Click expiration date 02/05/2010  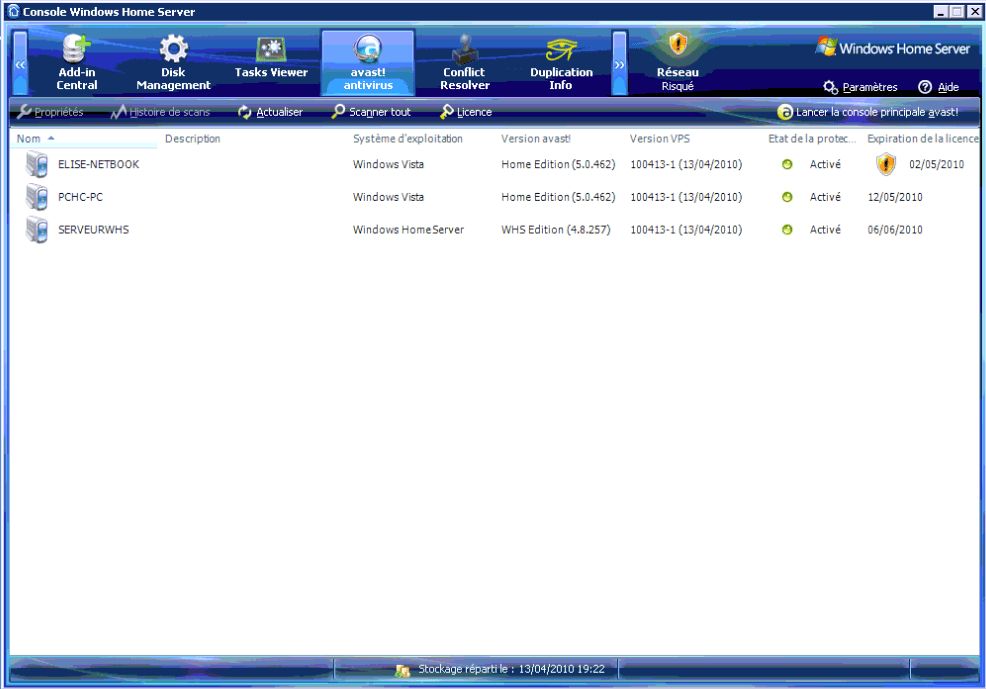click(x=936, y=165)
